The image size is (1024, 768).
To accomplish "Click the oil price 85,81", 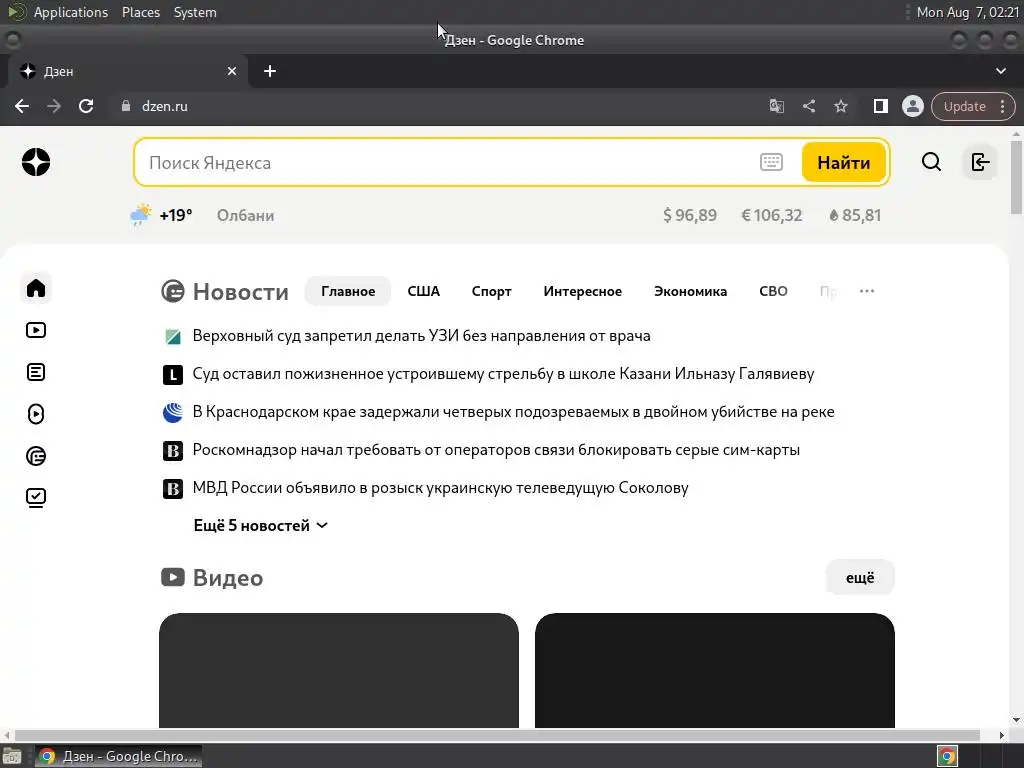I will (x=855, y=216).
